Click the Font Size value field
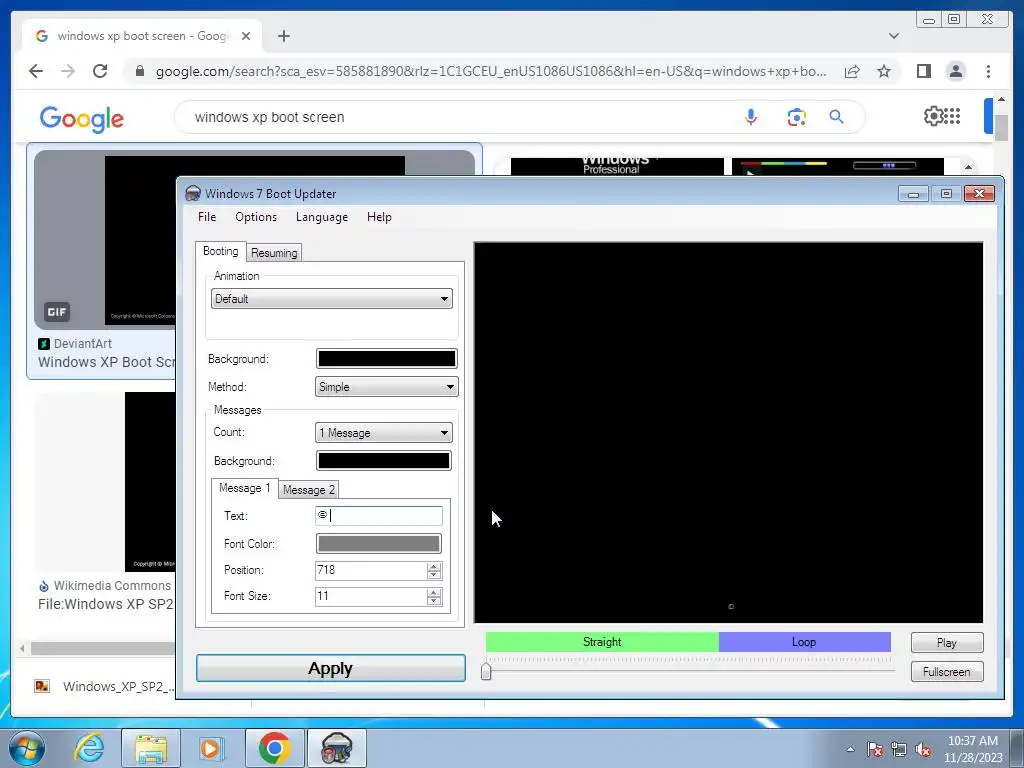1024x768 pixels. pyautogui.click(x=370, y=596)
